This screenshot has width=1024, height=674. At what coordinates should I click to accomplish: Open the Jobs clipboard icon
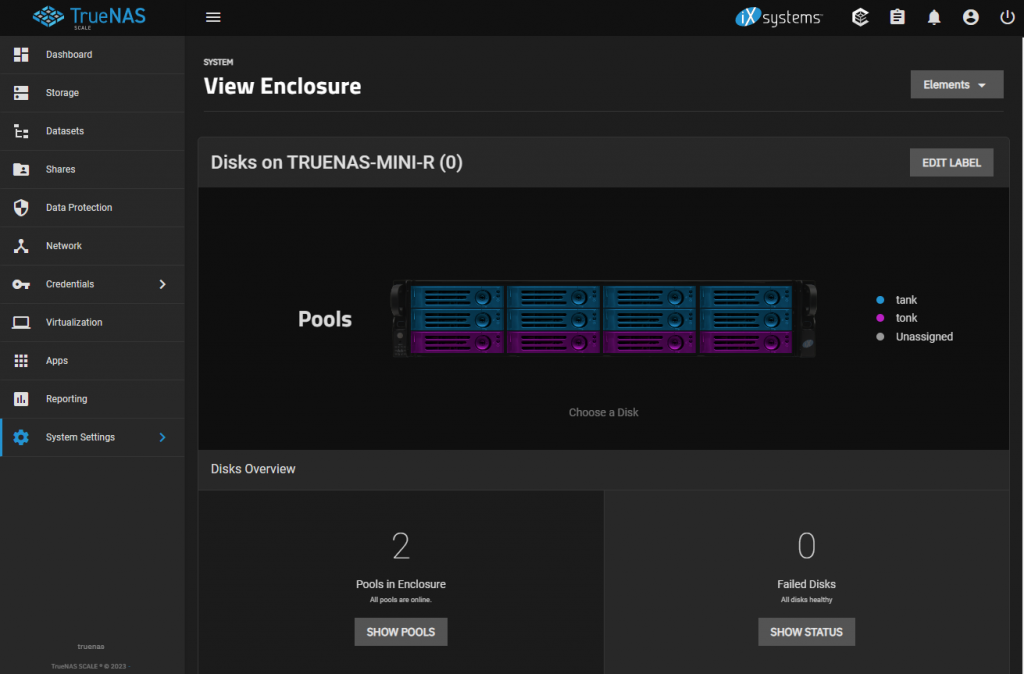point(897,18)
